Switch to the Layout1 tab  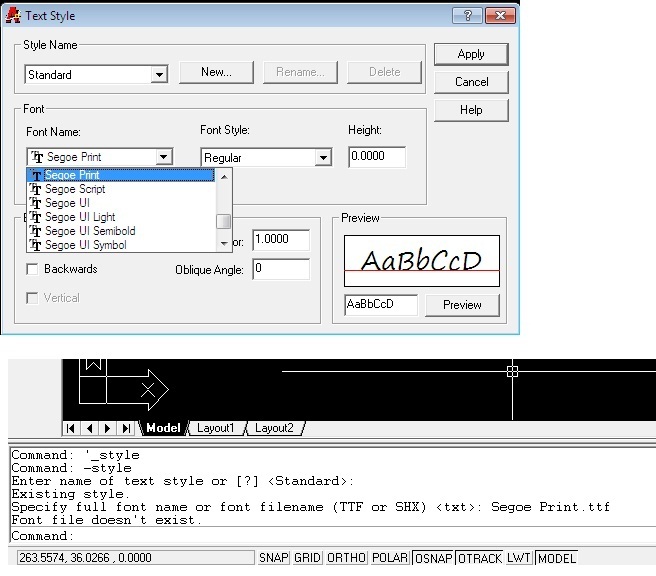coord(215,428)
